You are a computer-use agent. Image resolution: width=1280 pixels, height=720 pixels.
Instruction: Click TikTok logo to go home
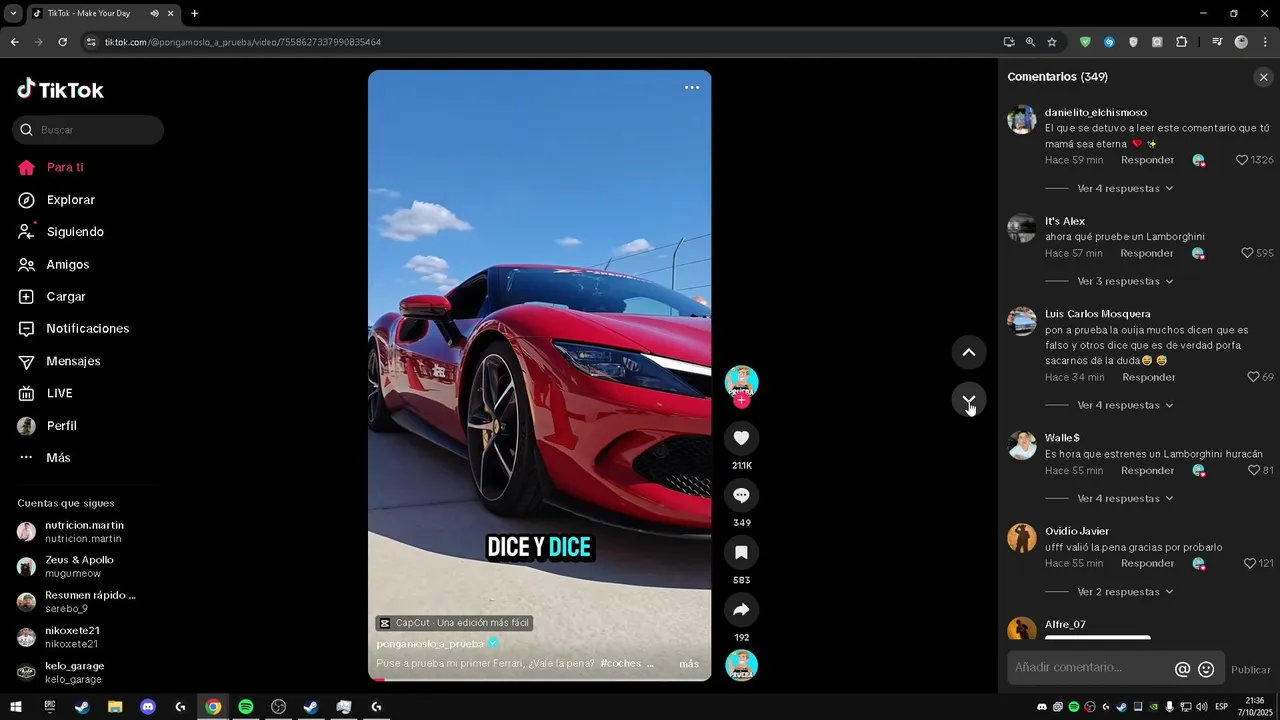click(60, 89)
